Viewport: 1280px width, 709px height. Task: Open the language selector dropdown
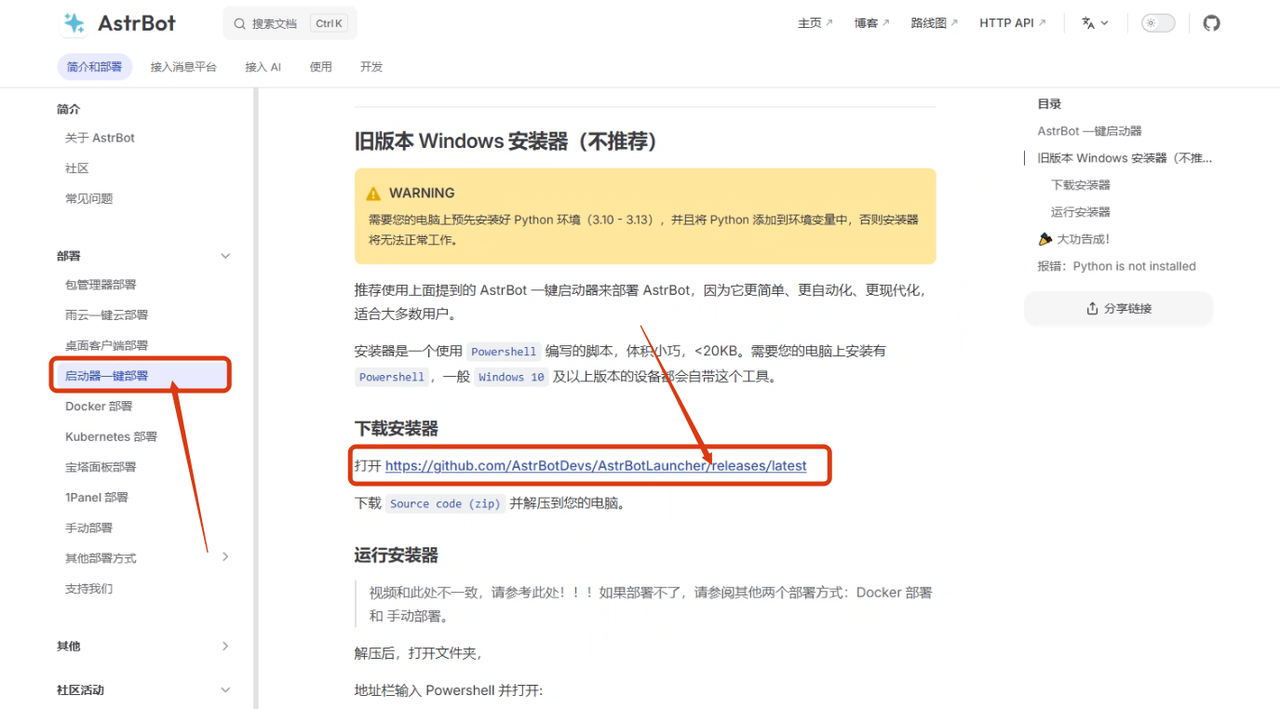[1095, 23]
